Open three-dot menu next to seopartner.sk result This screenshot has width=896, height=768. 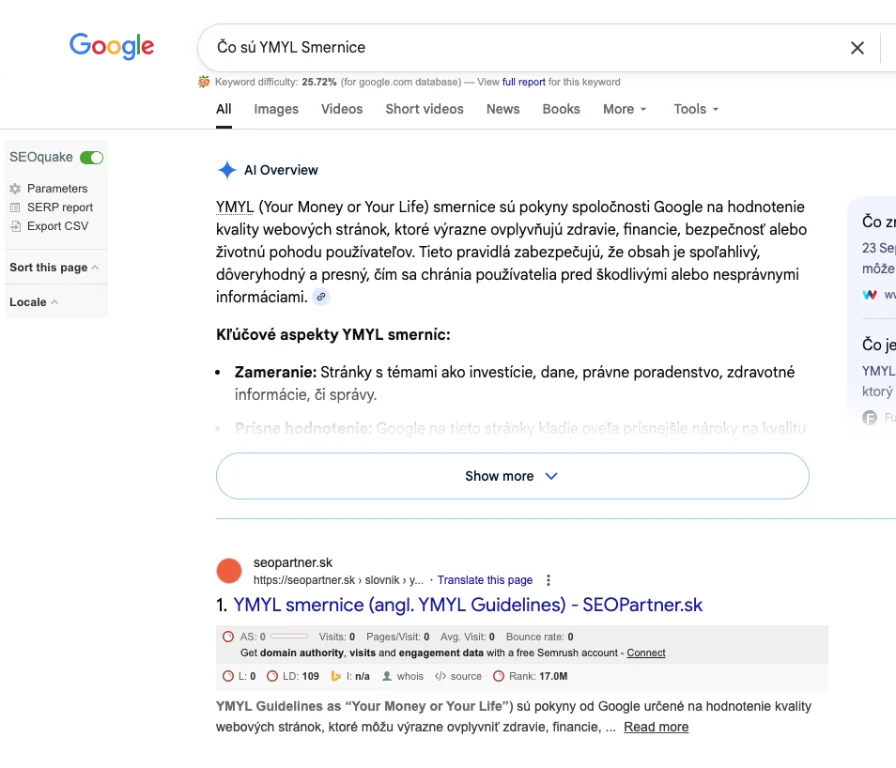coord(548,580)
